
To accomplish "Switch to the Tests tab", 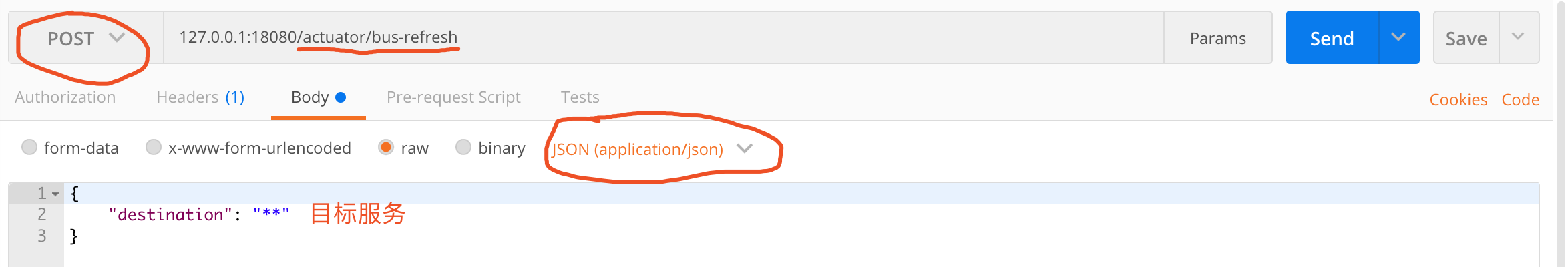I will pos(580,97).
